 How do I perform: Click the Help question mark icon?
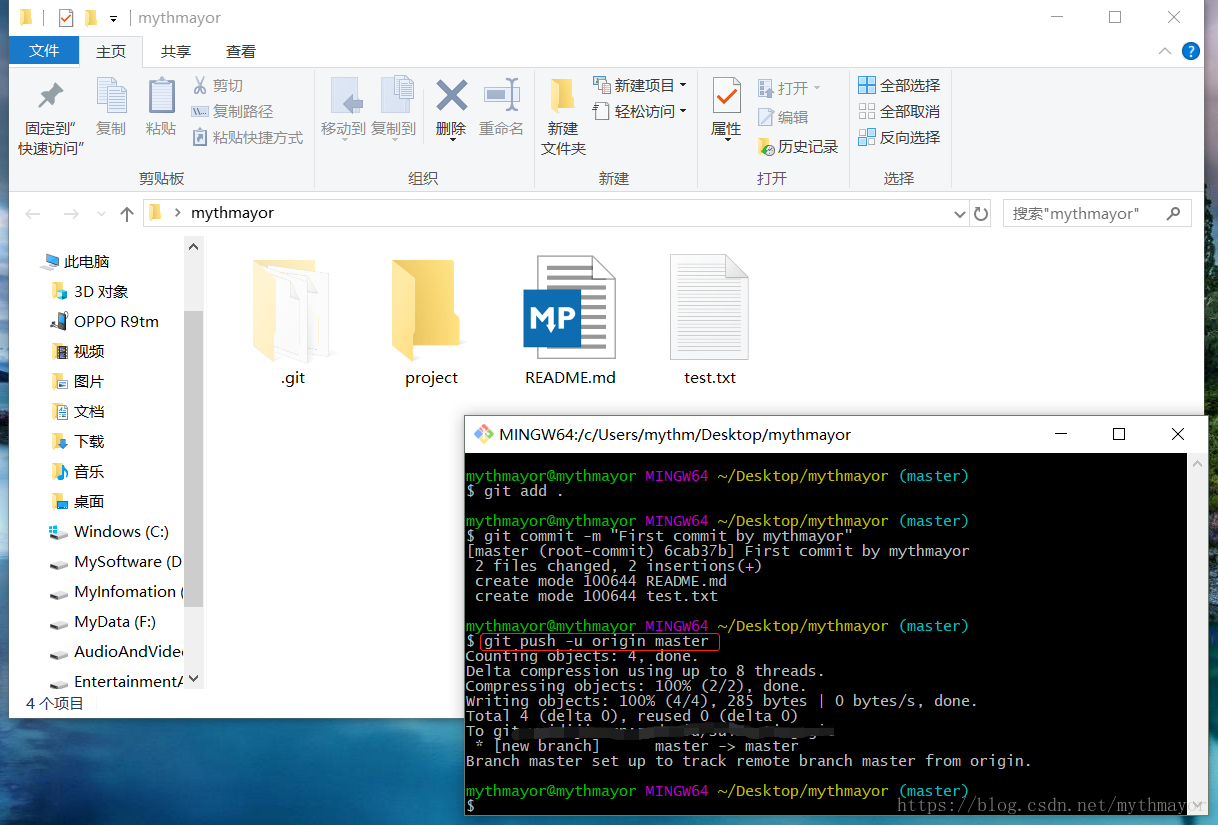[x=1190, y=51]
